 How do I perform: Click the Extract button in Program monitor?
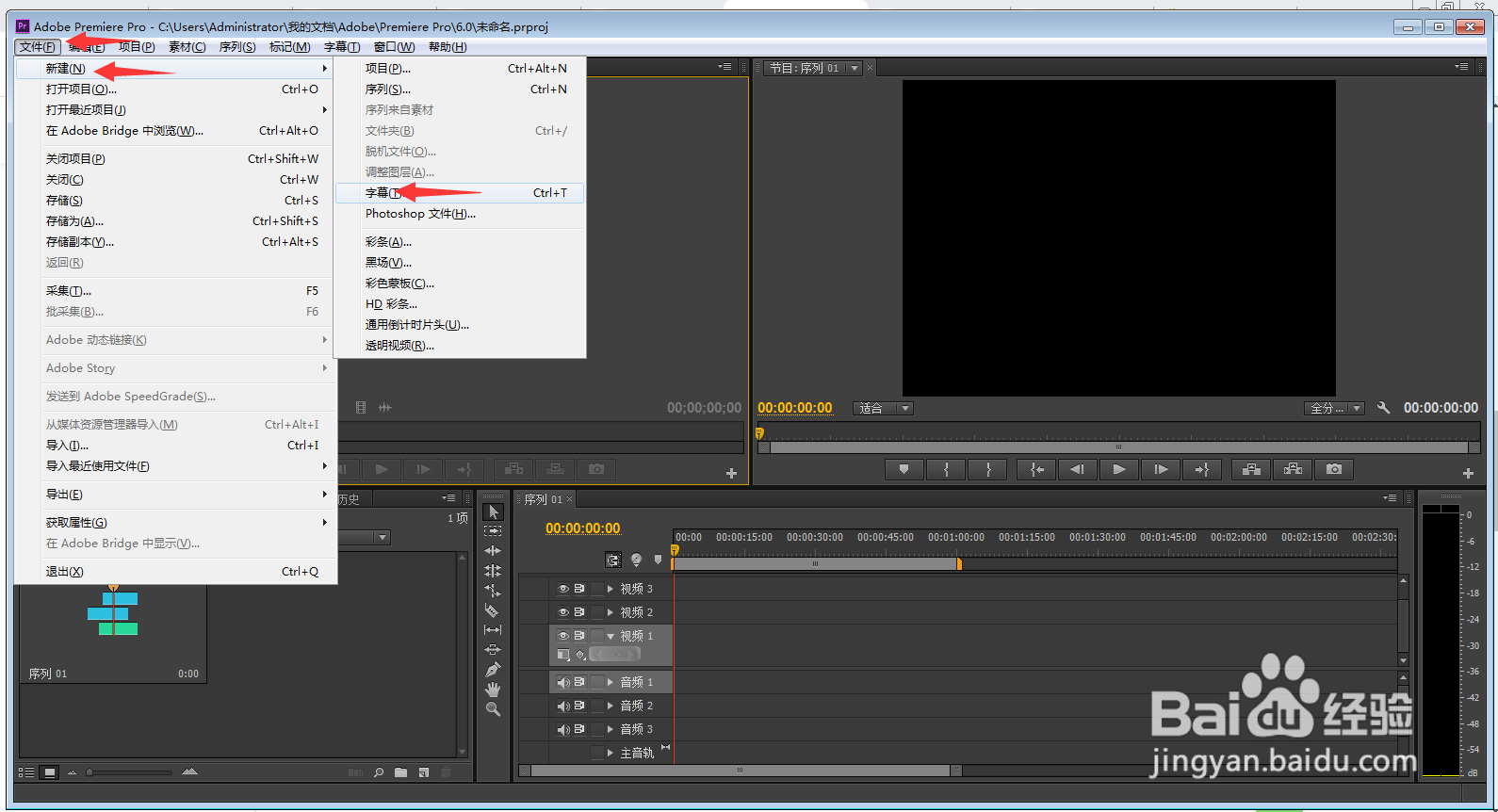1293,469
